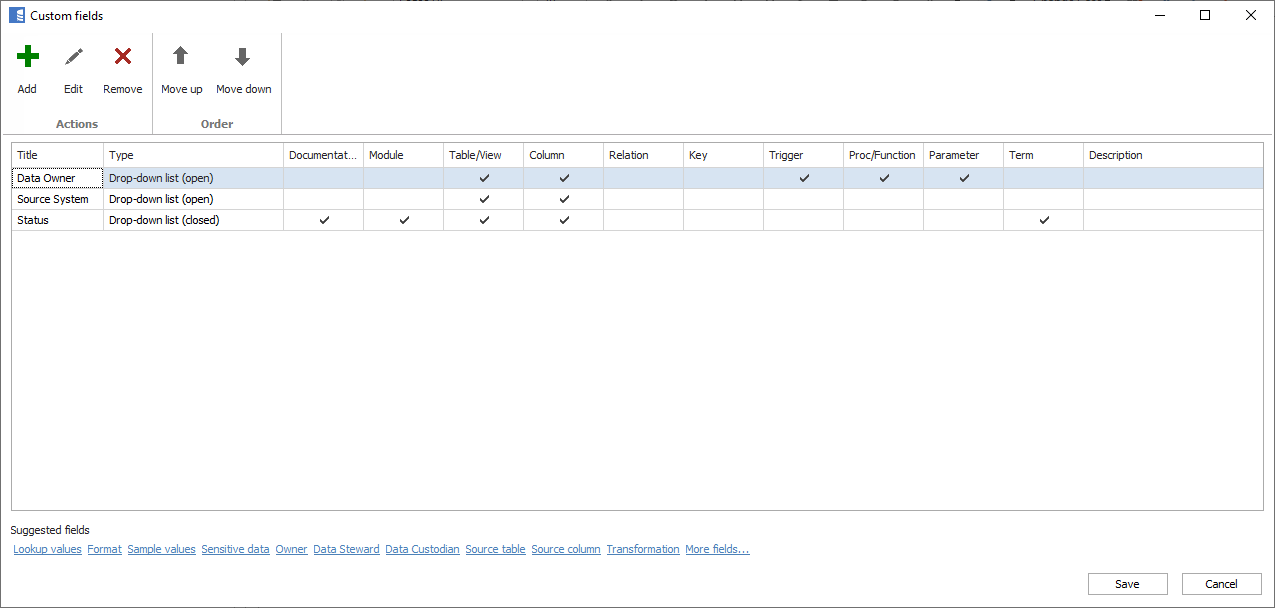Toggle the Column checkmark for Source System
Image resolution: width=1275 pixels, height=608 pixels.
pos(563,199)
